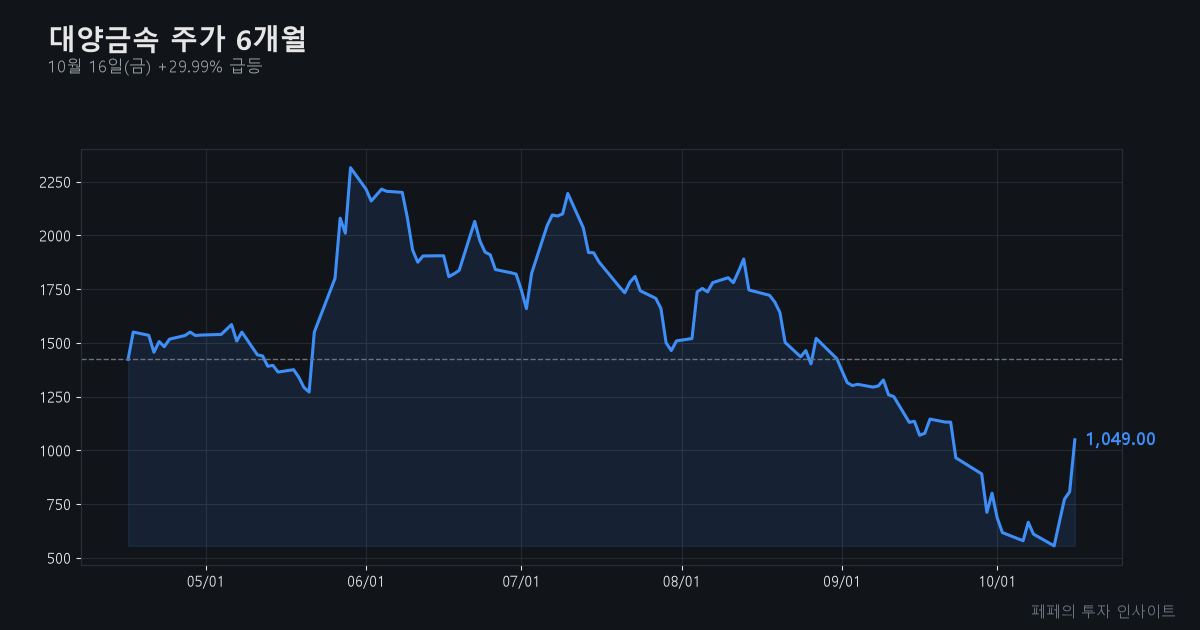
Task: Select the subtitle "10월 16일(금) +29.99% 급등"
Action: tap(155, 67)
